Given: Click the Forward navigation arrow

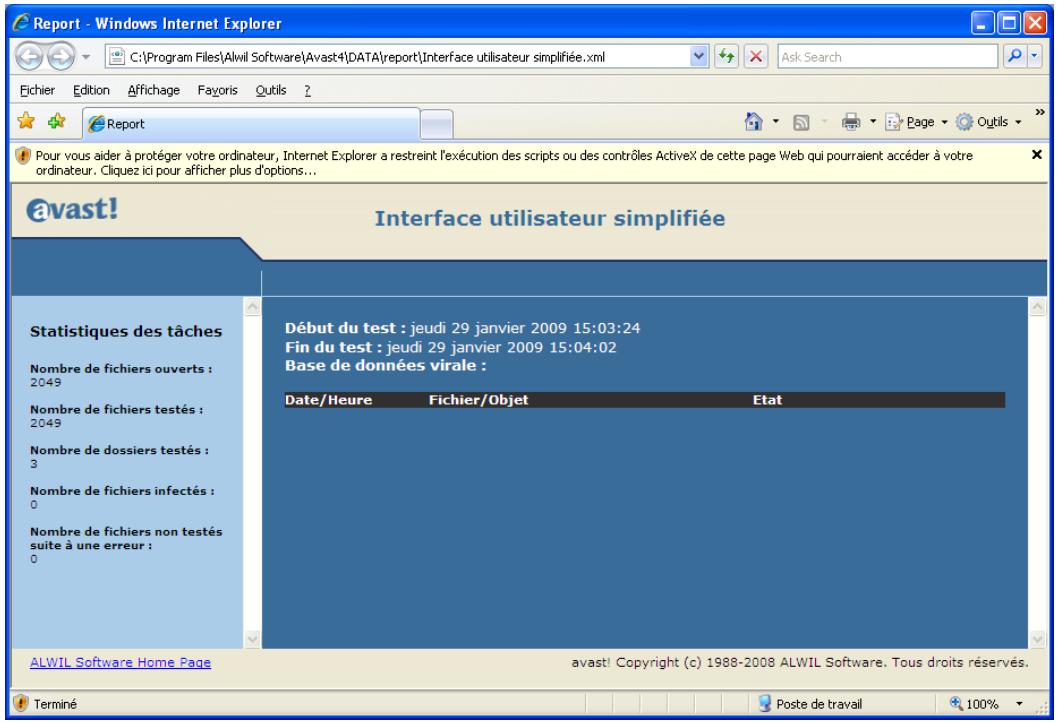Looking at the screenshot, I should (61, 57).
